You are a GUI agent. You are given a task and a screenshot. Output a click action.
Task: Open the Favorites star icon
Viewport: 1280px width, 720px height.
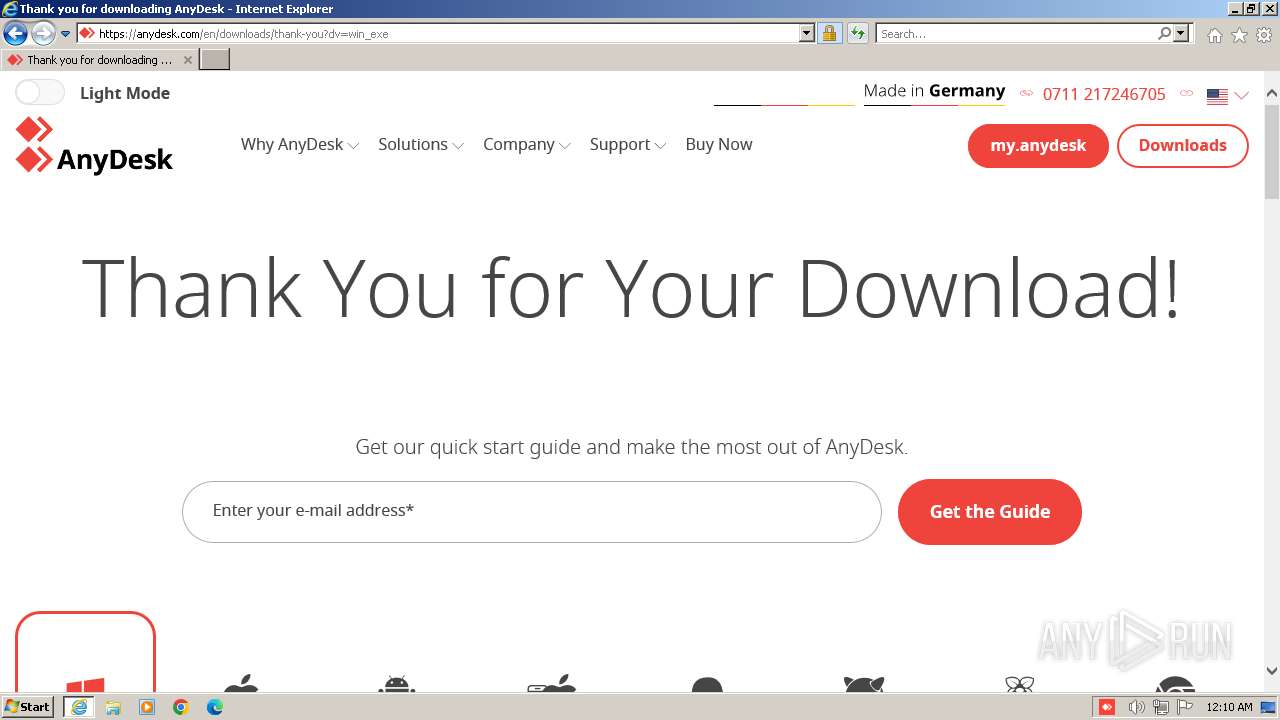pyautogui.click(x=1239, y=35)
